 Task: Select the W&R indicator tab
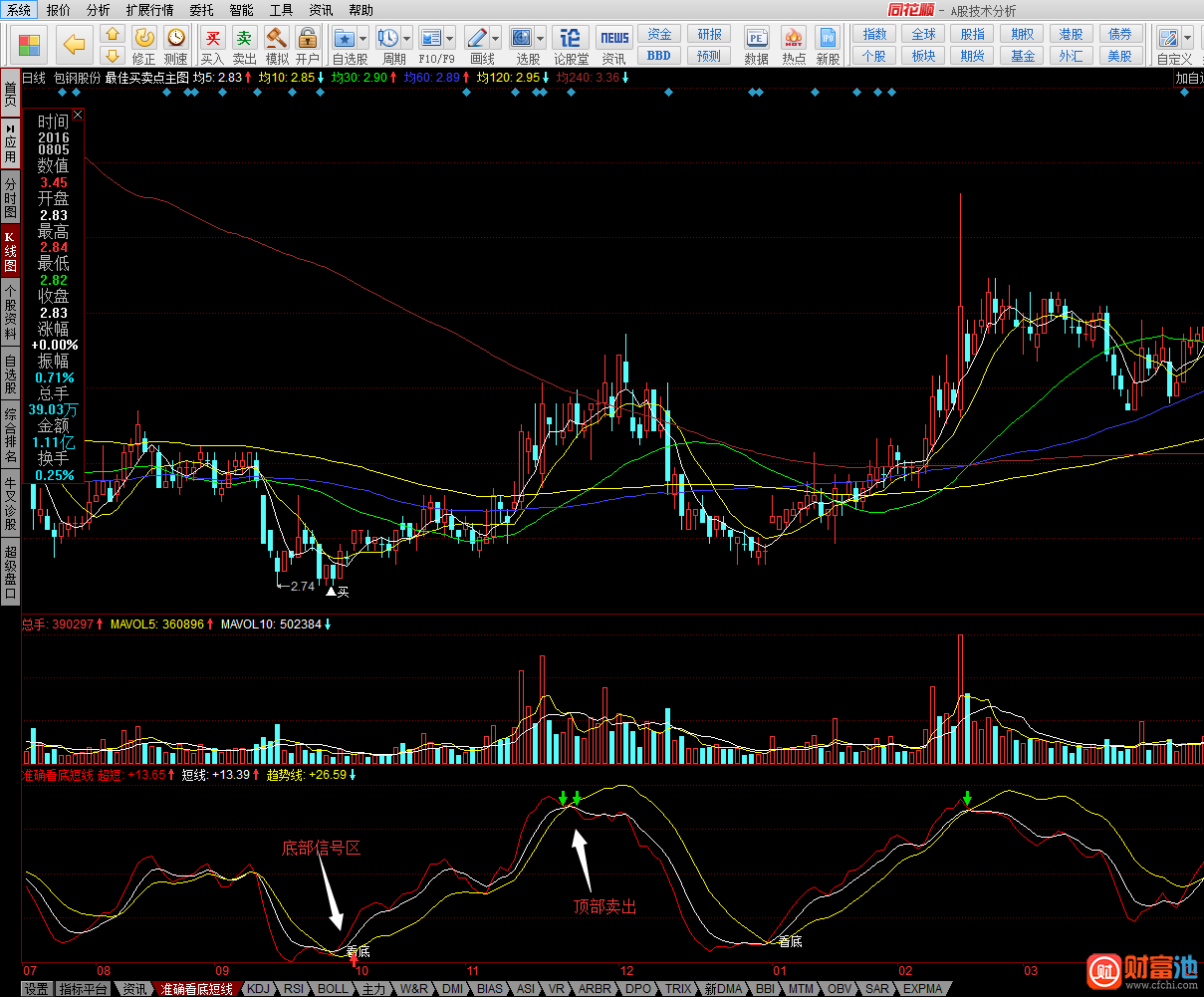[x=413, y=989]
